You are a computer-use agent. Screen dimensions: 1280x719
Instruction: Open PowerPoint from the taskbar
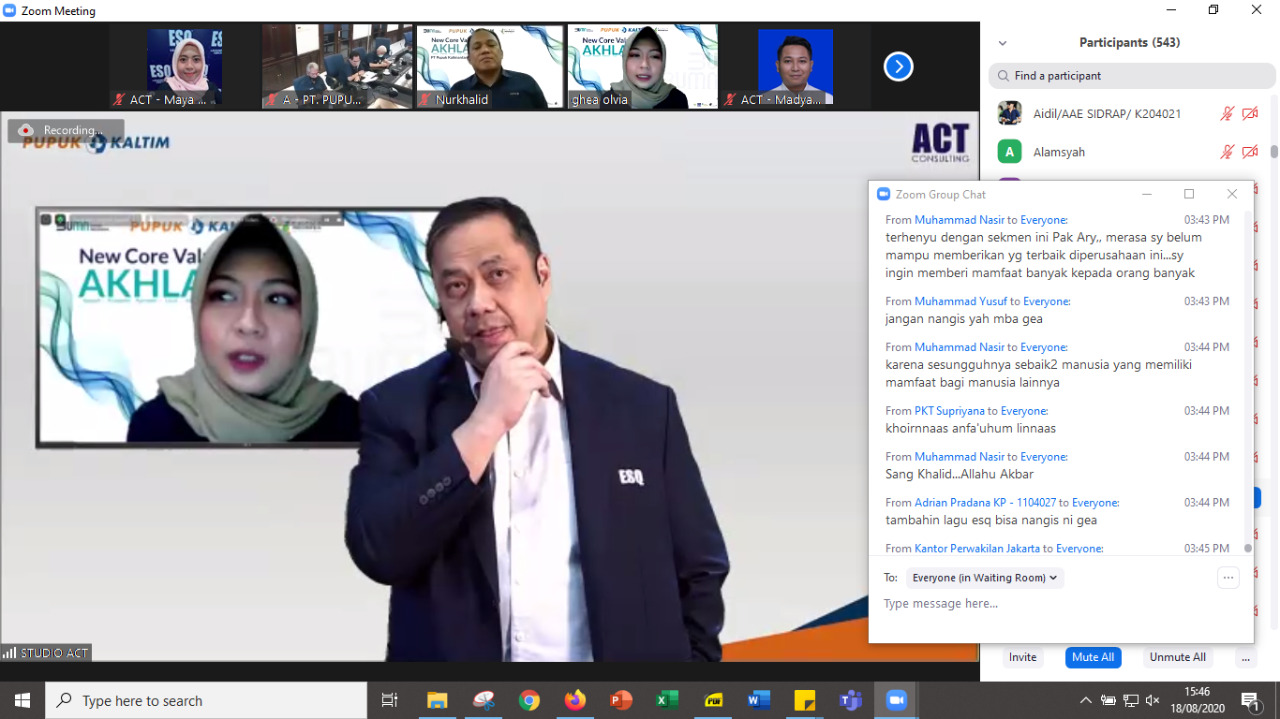coord(621,700)
